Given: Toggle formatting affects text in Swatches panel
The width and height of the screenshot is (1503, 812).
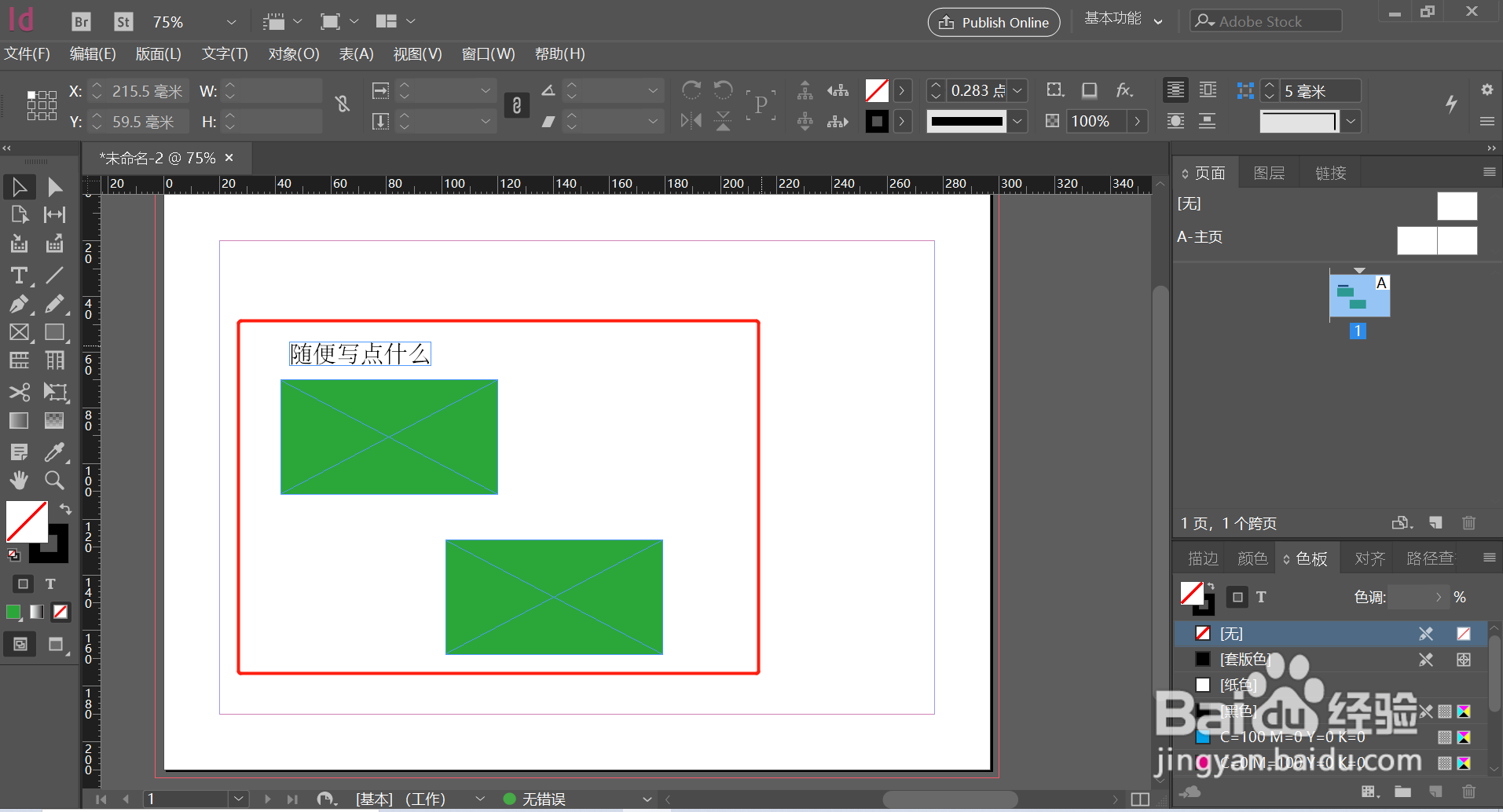Looking at the screenshot, I should [x=1261, y=598].
